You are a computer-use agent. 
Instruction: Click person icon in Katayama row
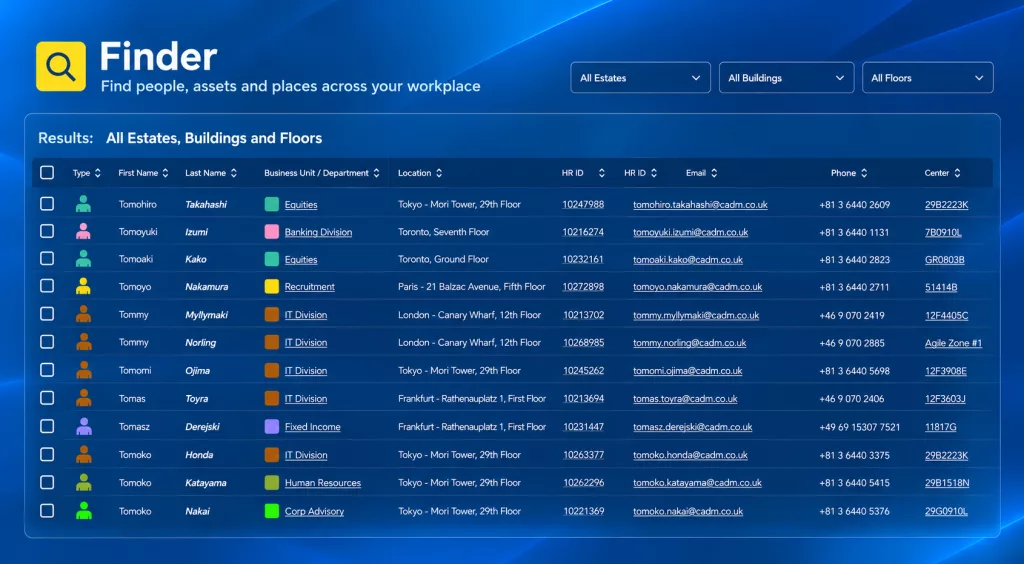tap(83, 482)
